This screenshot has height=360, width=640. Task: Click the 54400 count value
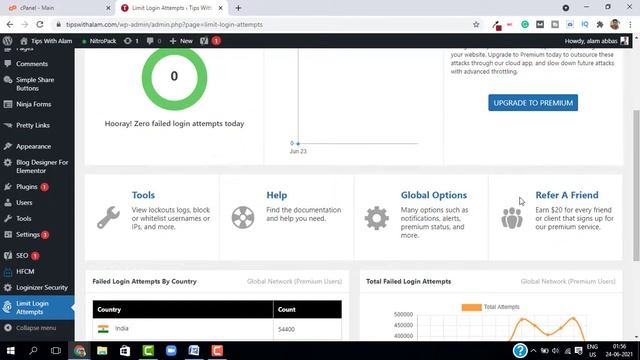(x=286, y=329)
